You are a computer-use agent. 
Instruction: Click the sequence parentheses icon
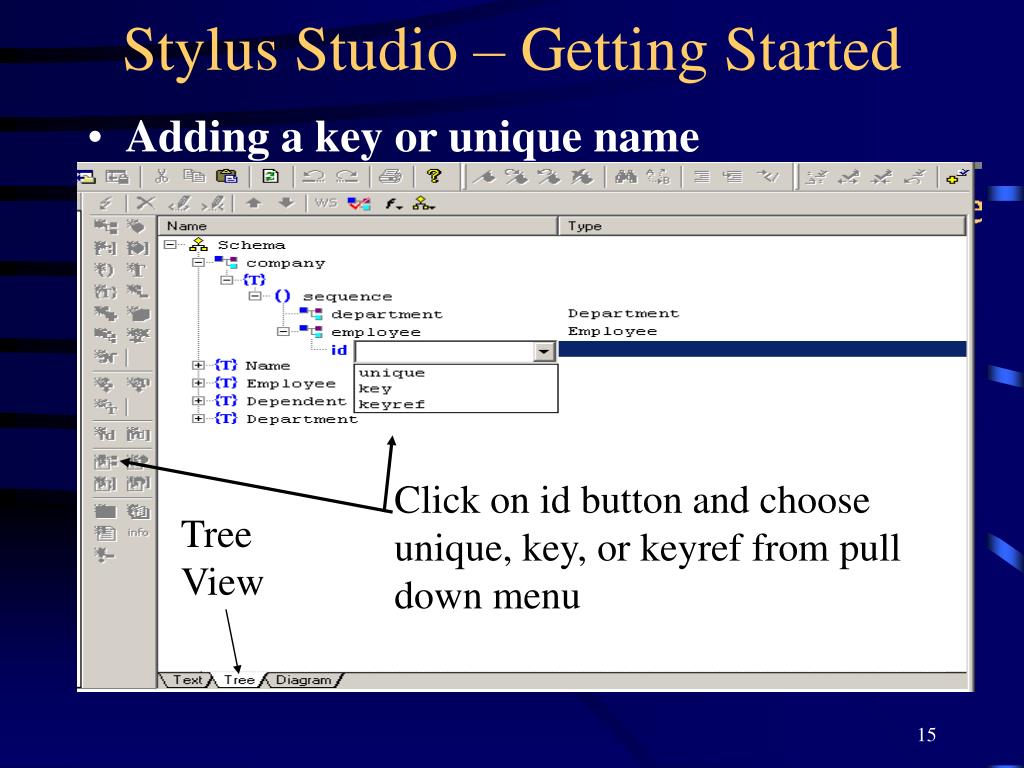[282, 296]
